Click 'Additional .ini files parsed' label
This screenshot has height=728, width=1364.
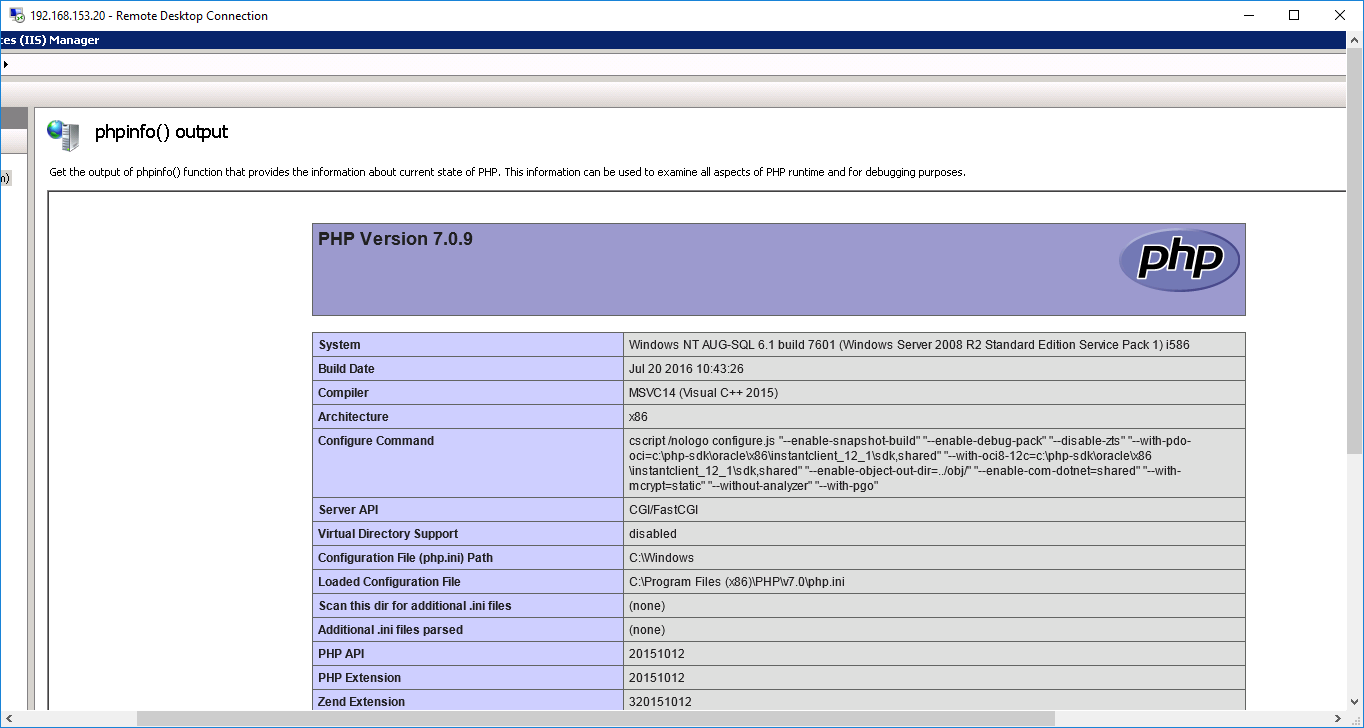(390, 630)
